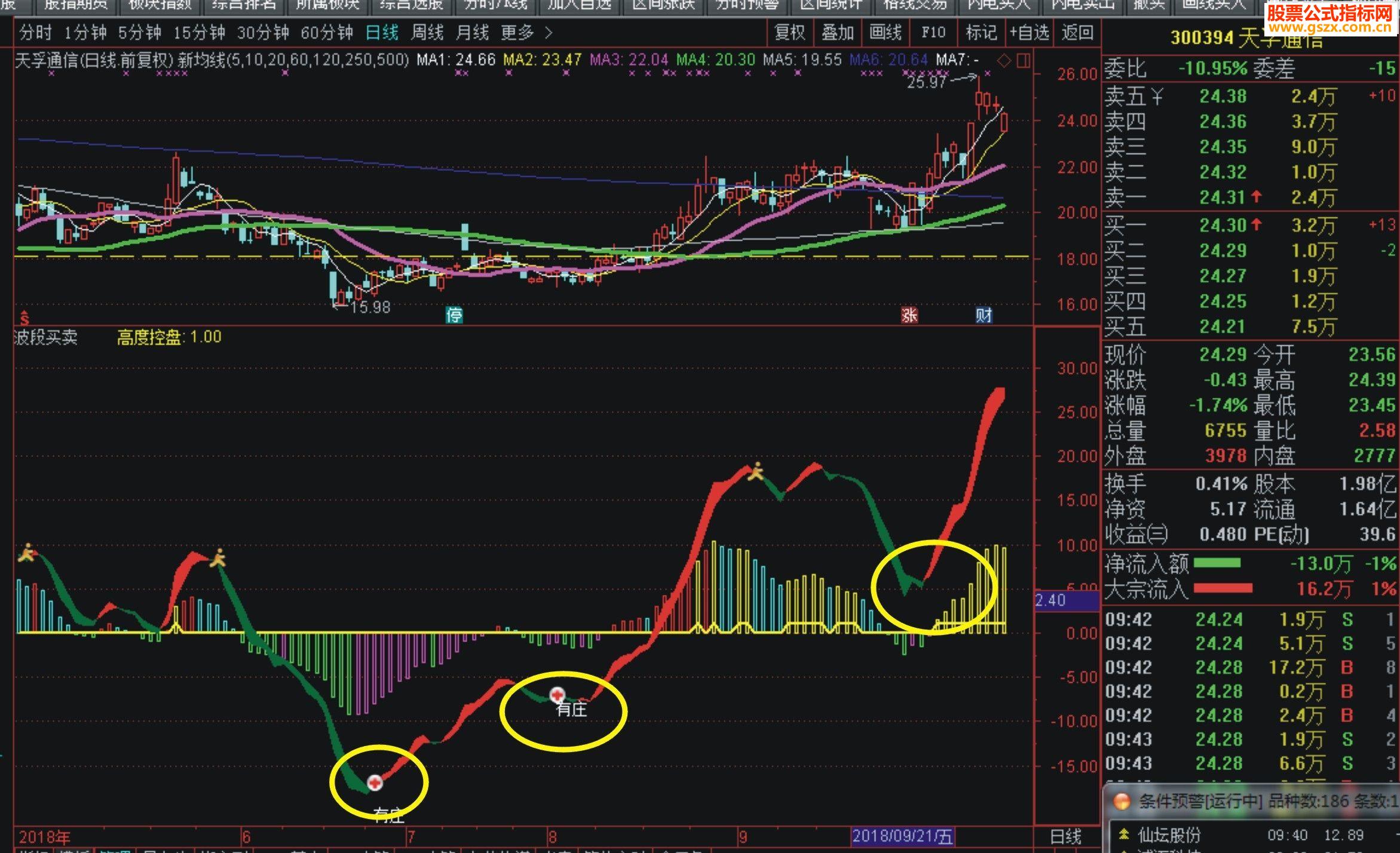The height and width of the screenshot is (853, 1400).
Task: Switch to the 周线 weekly tab
Action: tap(427, 33)
